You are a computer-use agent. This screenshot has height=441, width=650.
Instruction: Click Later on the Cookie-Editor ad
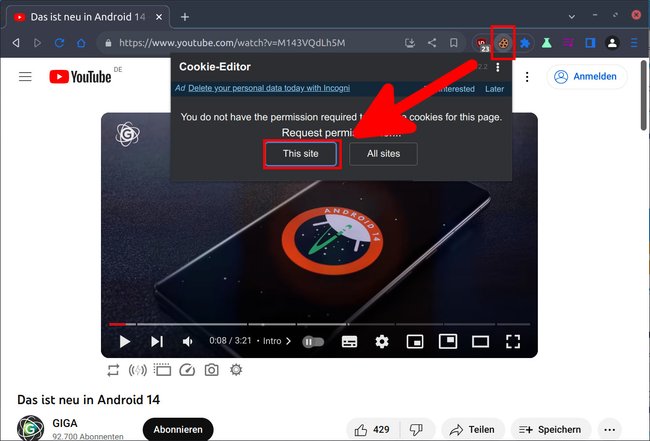[494, 89]
